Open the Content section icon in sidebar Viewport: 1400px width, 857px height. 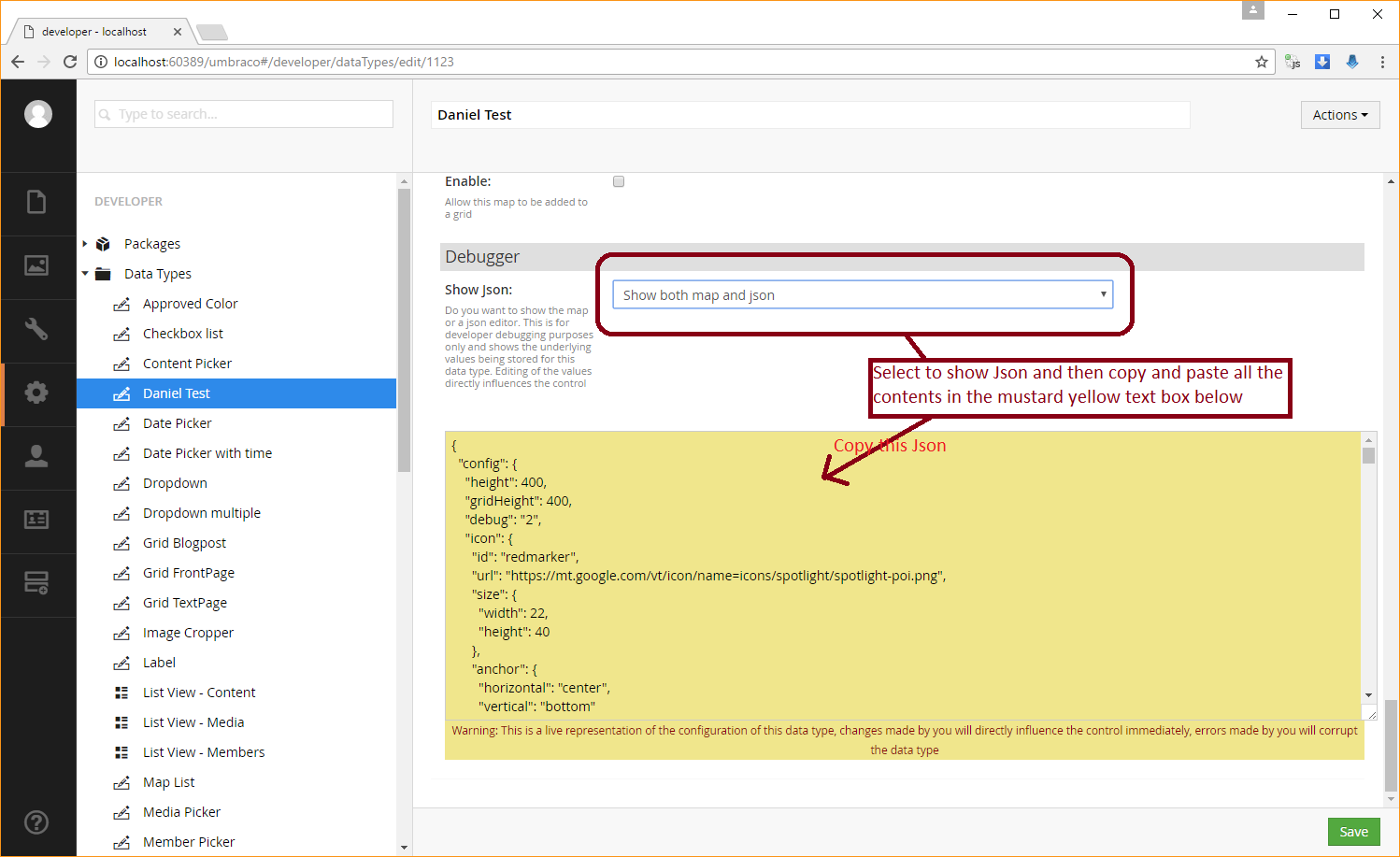click(x=36, y=202)
